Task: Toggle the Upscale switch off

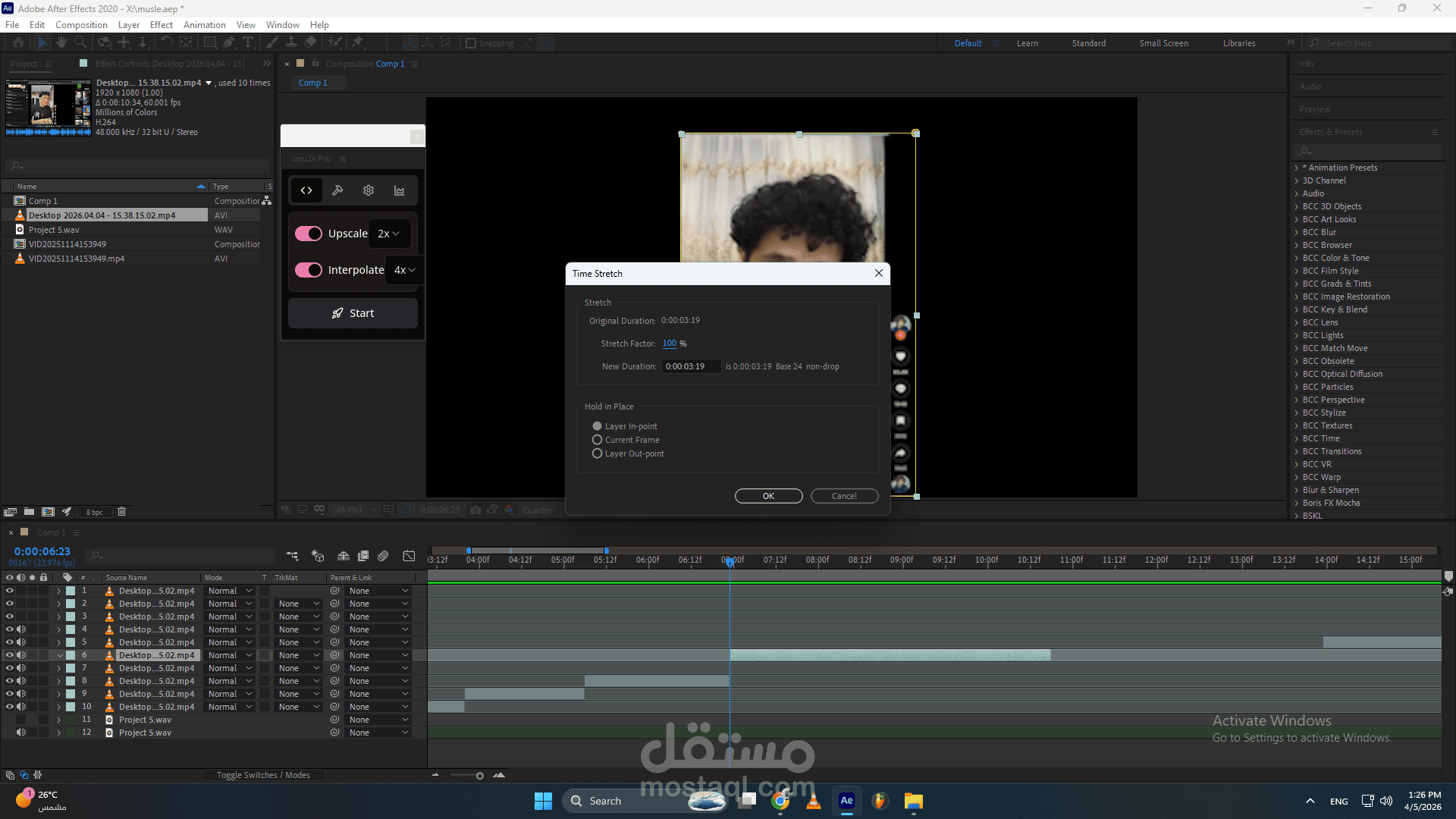Action: coord(309,234)
